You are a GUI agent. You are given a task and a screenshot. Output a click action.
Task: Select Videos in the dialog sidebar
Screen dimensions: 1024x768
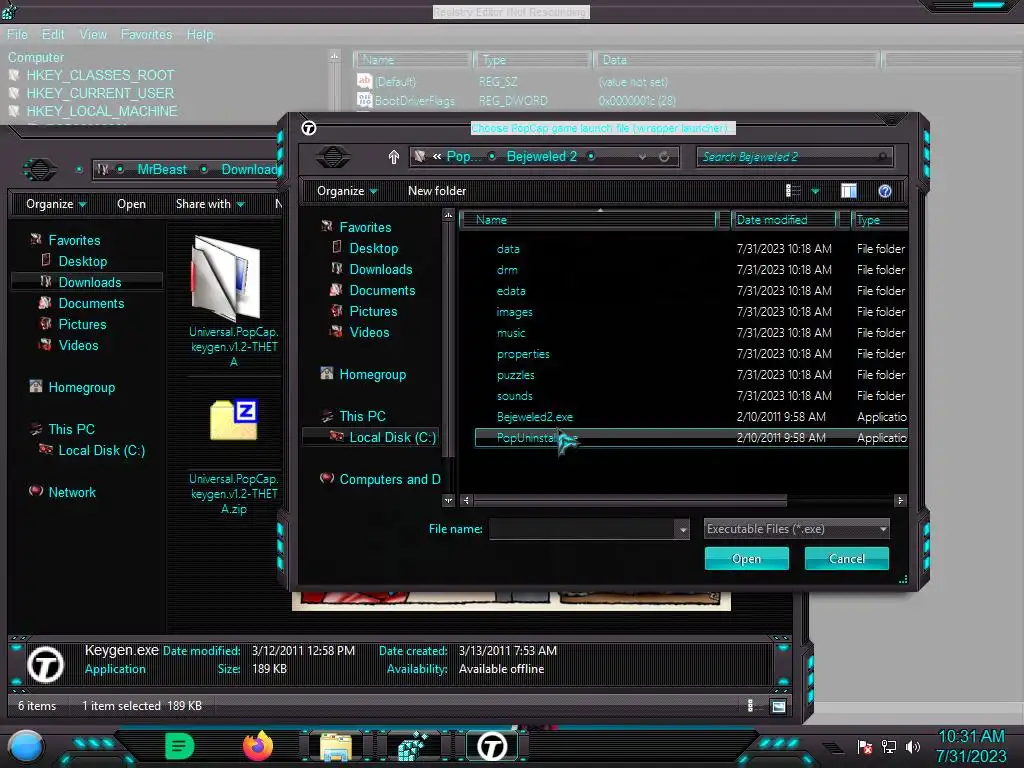pos(369,332)
